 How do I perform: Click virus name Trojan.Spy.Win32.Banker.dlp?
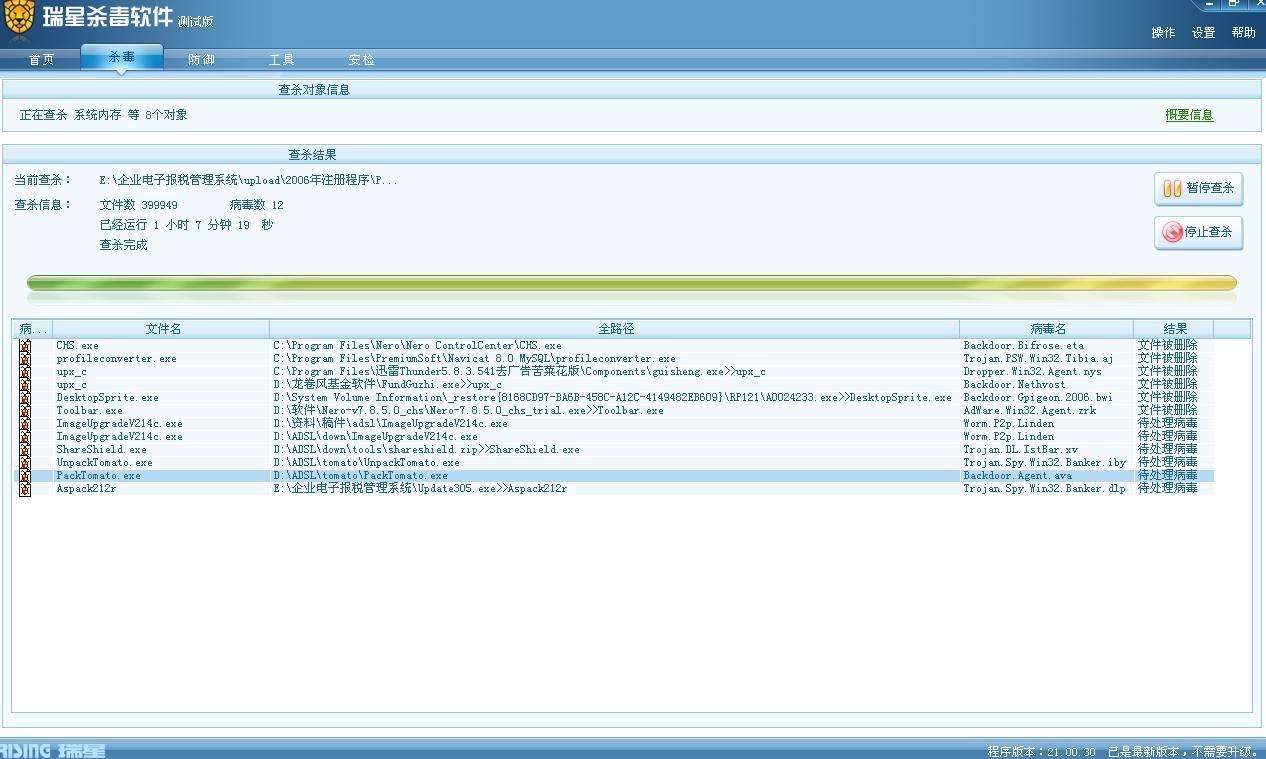tap(1045, 489)
